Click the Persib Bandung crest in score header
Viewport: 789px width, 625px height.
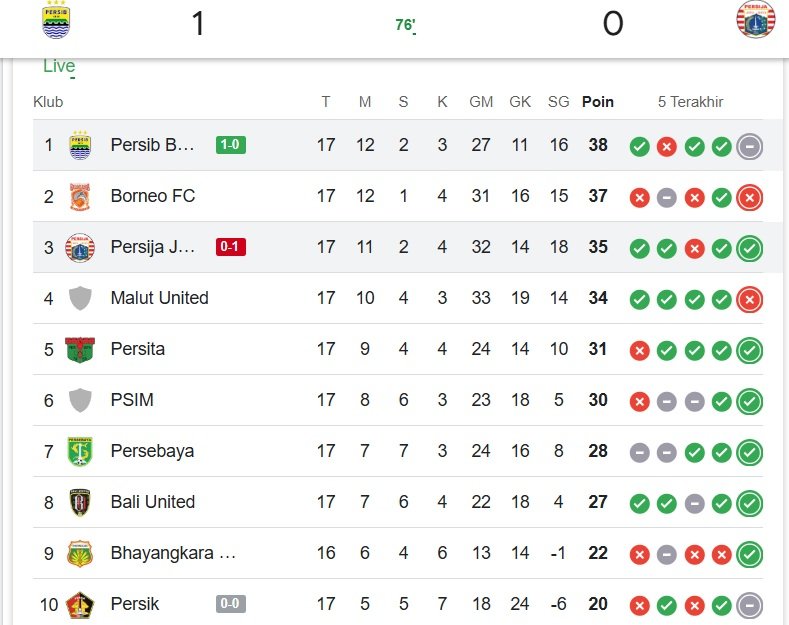(56, 21)
